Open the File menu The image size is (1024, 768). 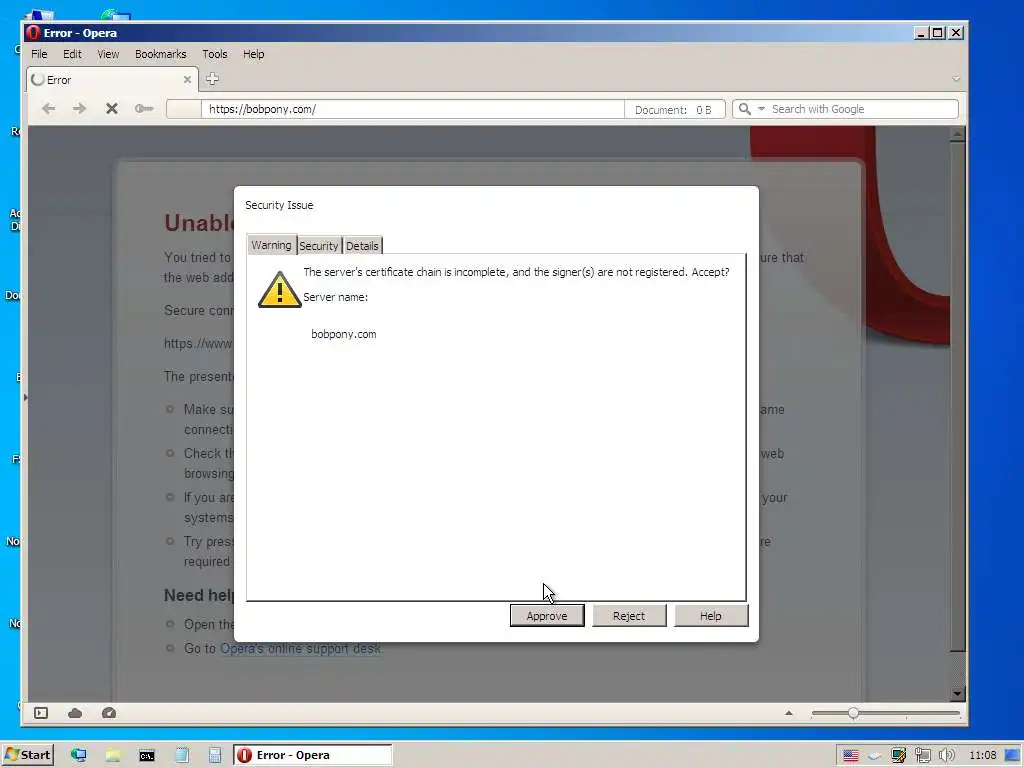coord(39,54)
